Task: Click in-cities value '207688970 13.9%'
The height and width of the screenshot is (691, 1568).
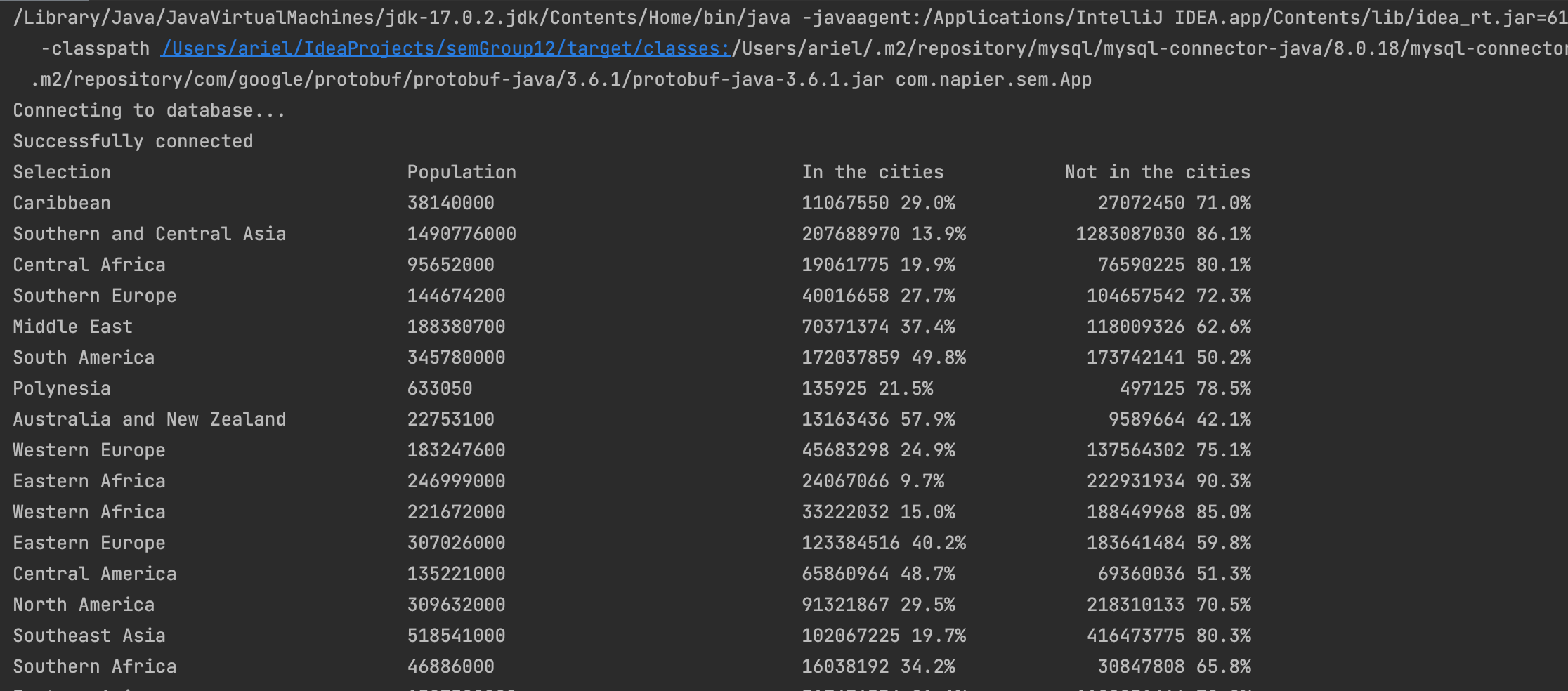Action: pos(884,234)
